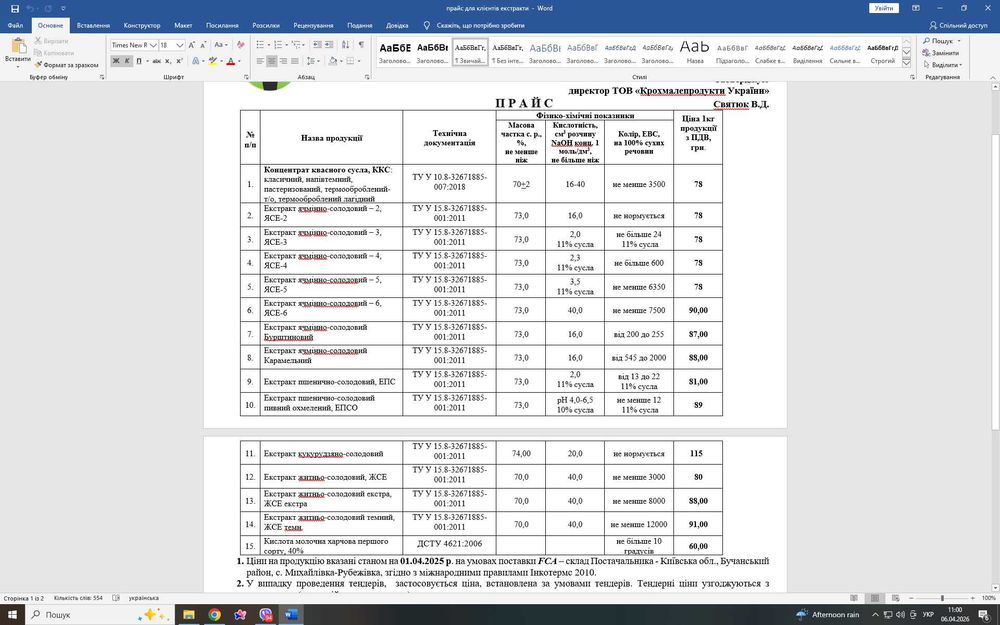Click the subscript x₂ icon
Image resolution: width=1000 pixels, height=625 pixels.
[168, 61]
